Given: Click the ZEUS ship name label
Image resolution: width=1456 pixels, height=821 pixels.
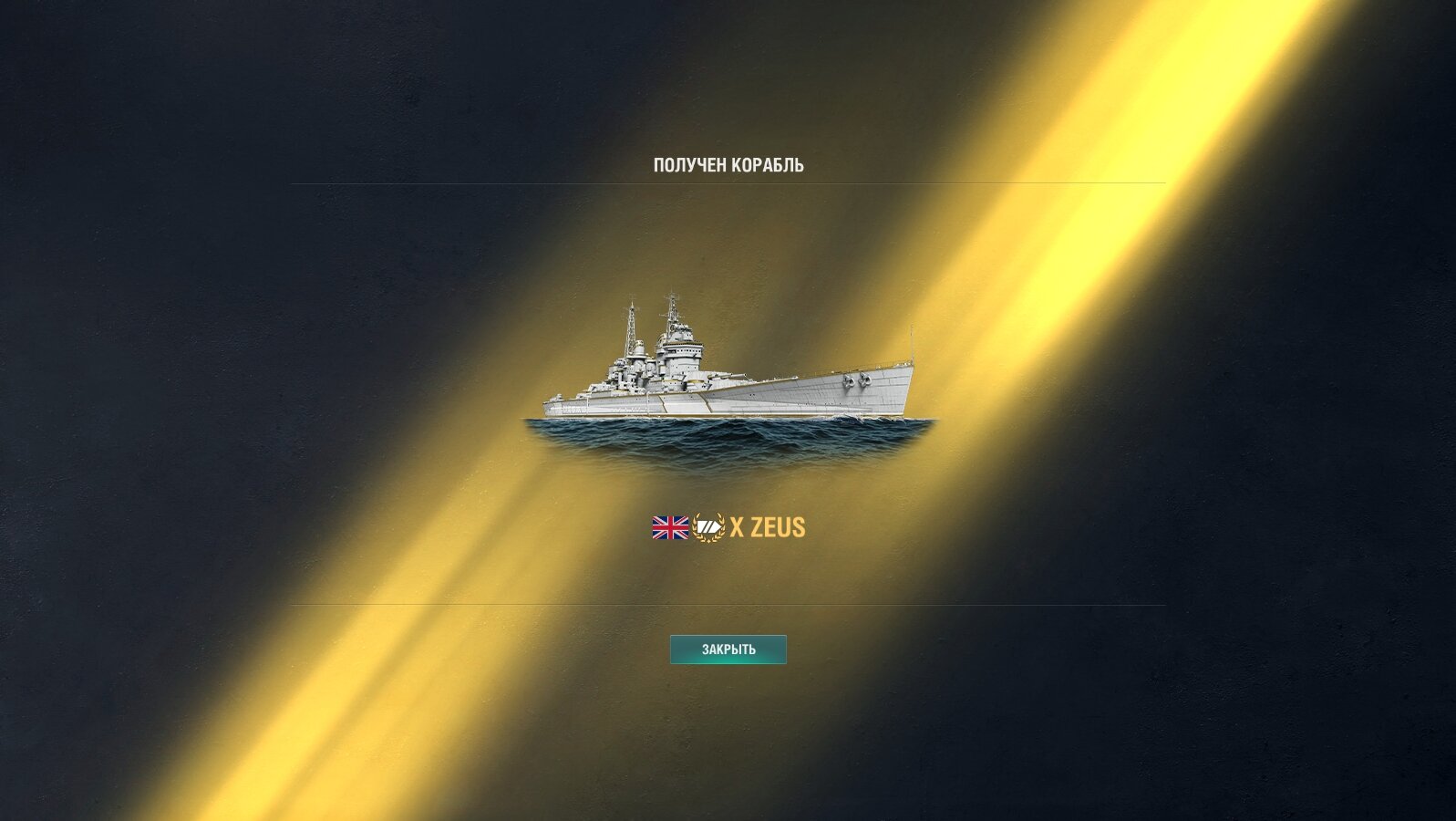Looking at the screenshot, I should (x=778, y=527).
